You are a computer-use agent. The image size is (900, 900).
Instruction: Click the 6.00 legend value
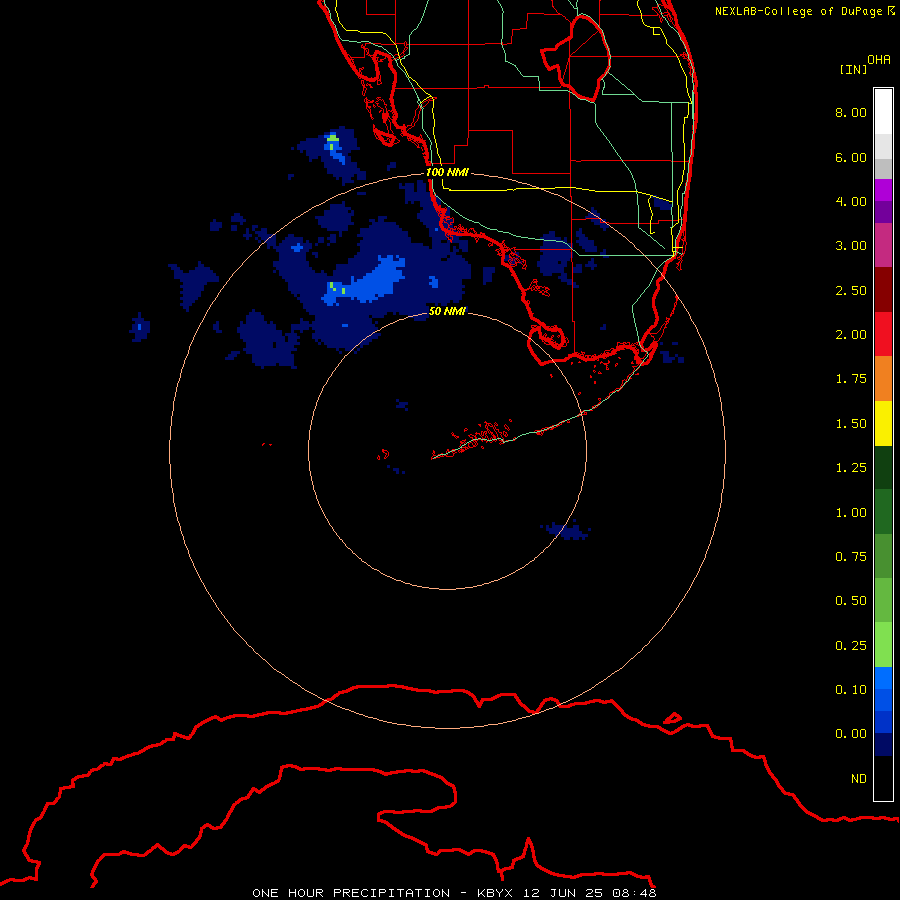coord(851,157)
